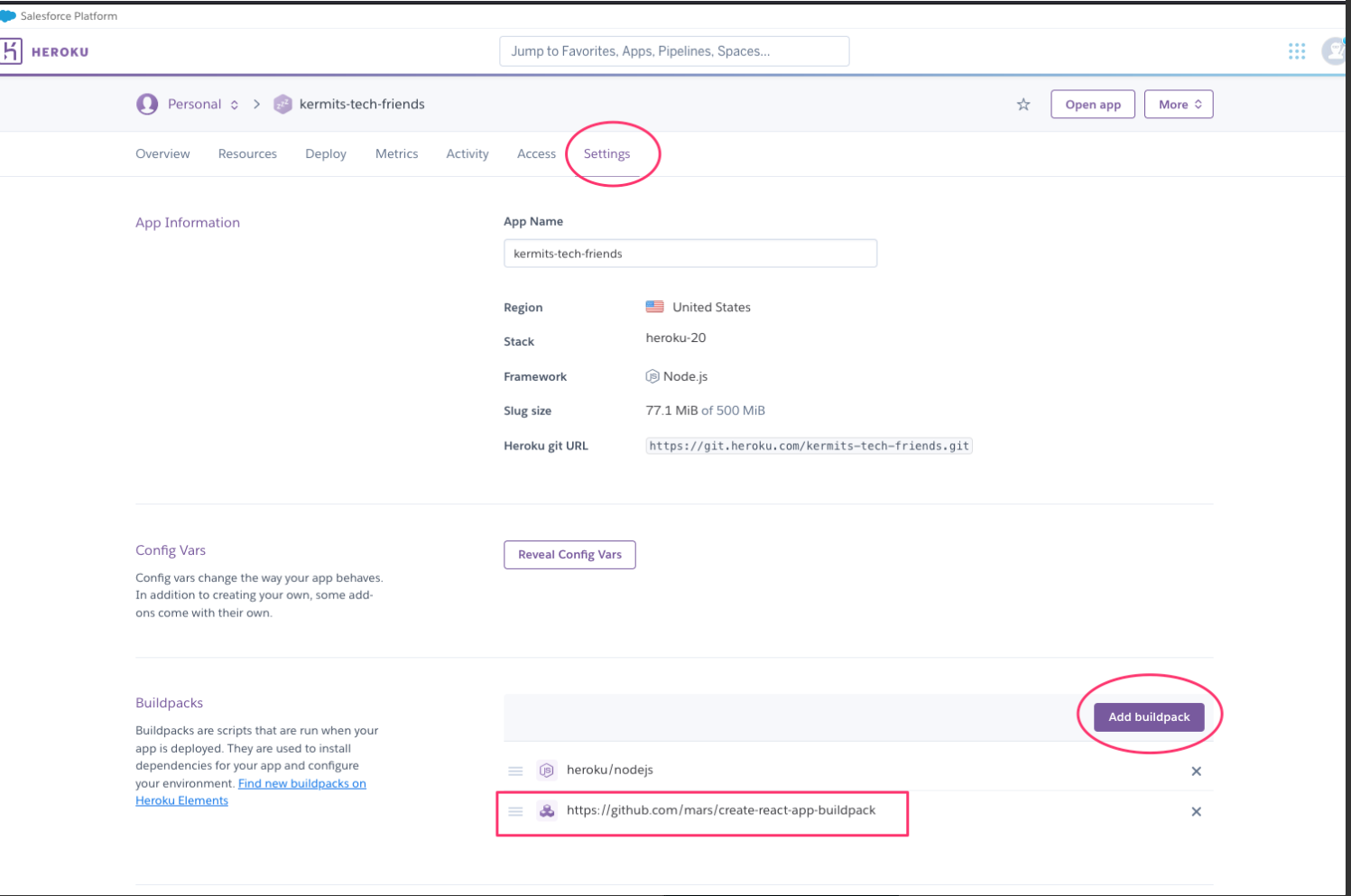The height and width of the screenshot is (896, 1351).
Task: Click the Node.js framework icon
Action: pos(652,376)
